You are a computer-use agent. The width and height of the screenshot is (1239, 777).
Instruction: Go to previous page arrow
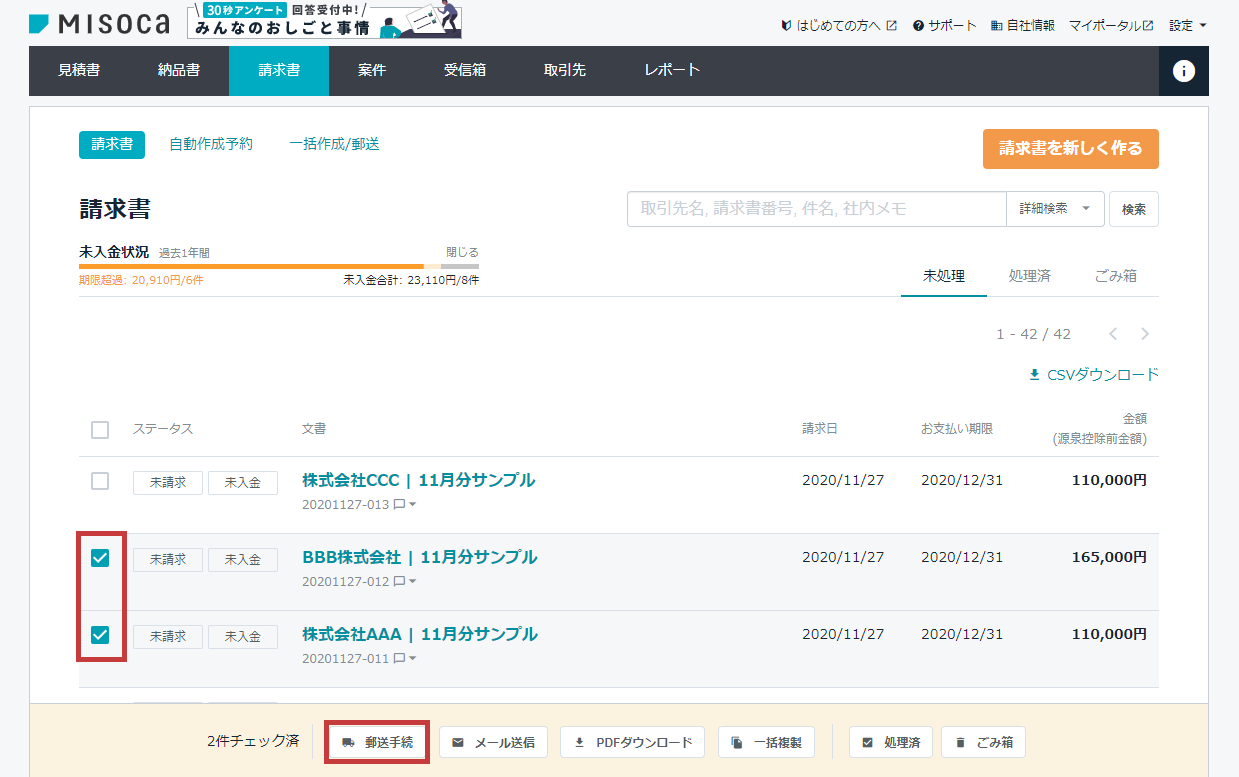point(1113,334)
